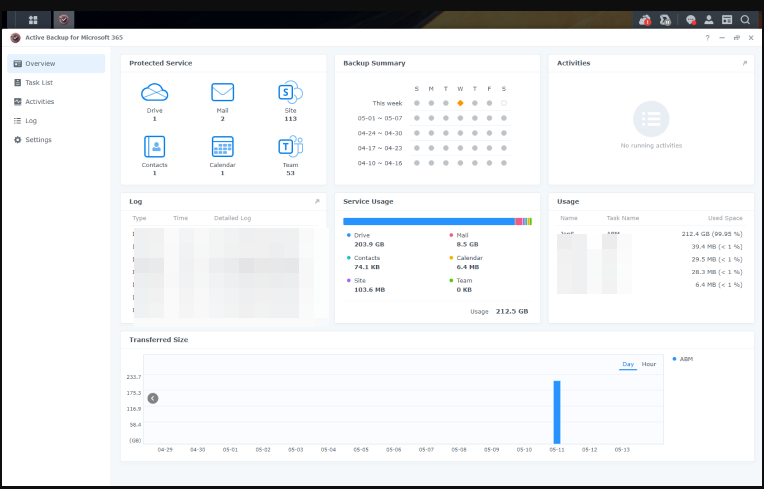Click the total Usage 212.5 GB value
The height and width of the screenshot is (489, 764).
point(512,311)
